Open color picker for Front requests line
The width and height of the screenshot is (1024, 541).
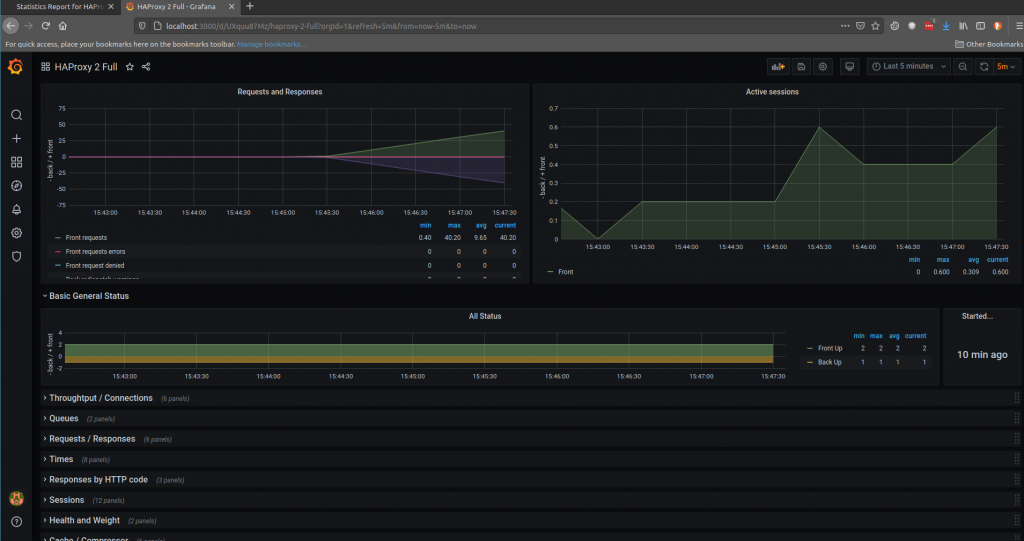58,238
